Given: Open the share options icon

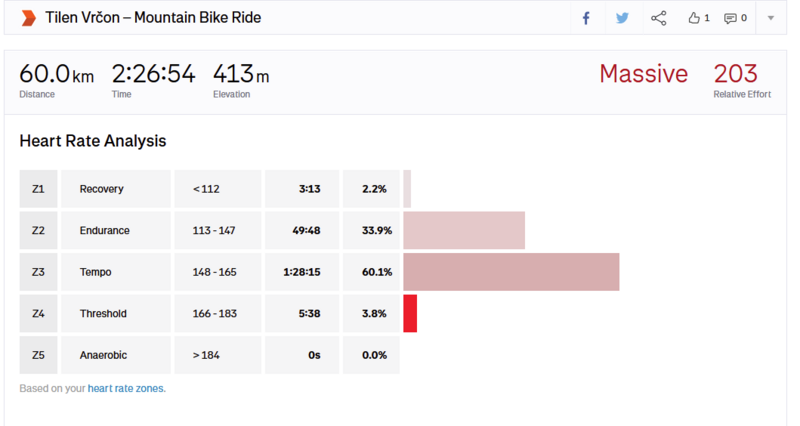Looking at the screenshot, I should 658,18.
